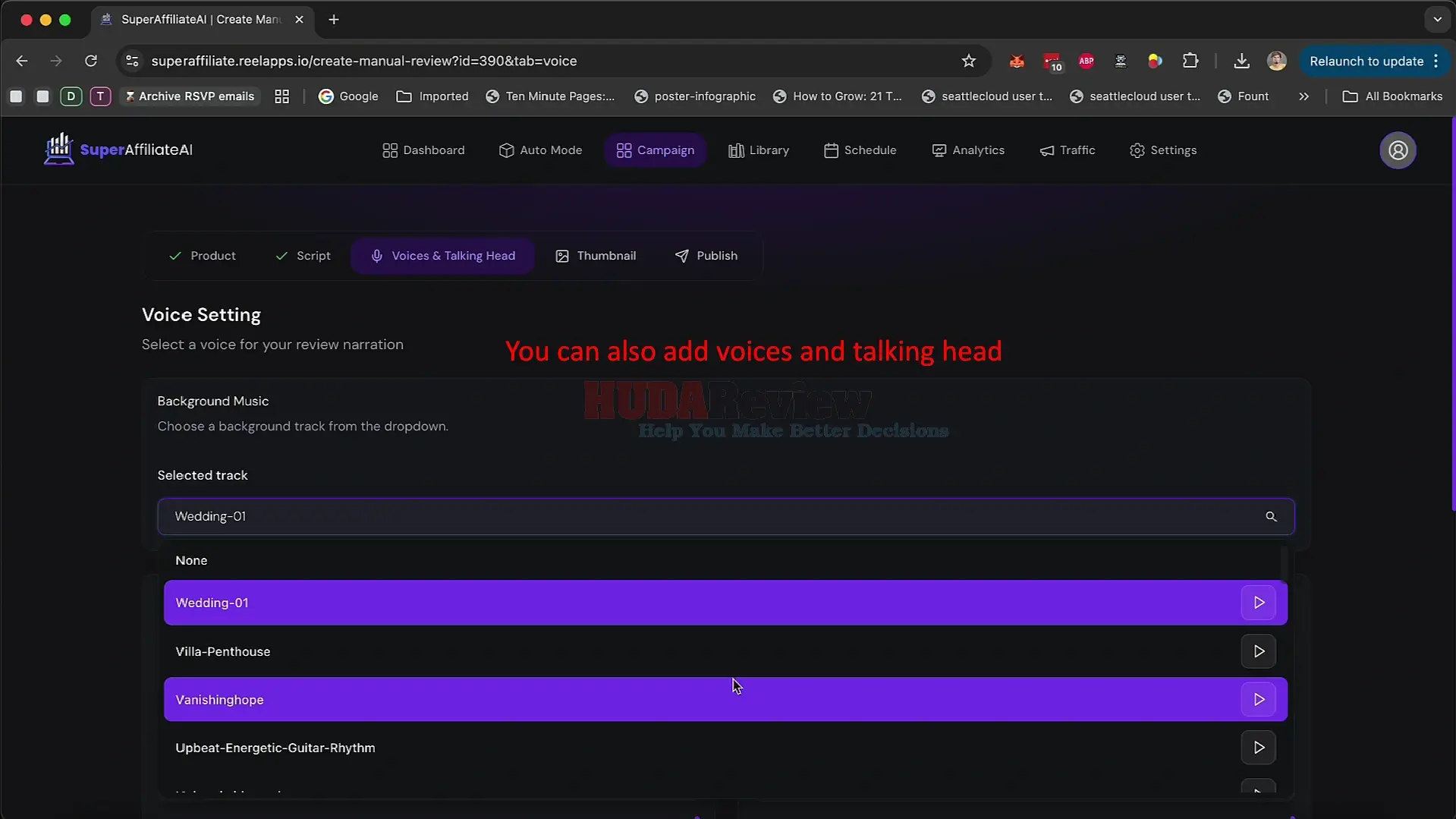
Task: Play the Upbeat-Energetic-Guitar-Rhythm track preview
Action: 1258,748
